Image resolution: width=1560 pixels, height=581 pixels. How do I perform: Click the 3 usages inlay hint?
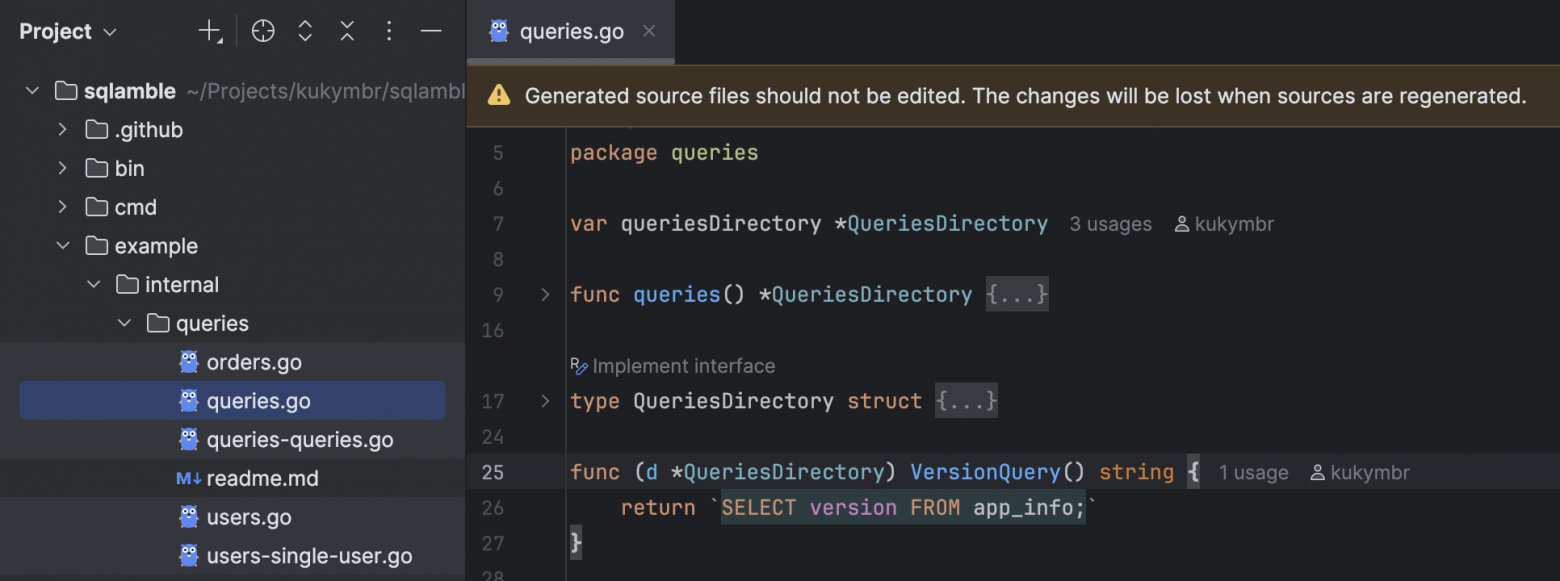coord(1110,224)
